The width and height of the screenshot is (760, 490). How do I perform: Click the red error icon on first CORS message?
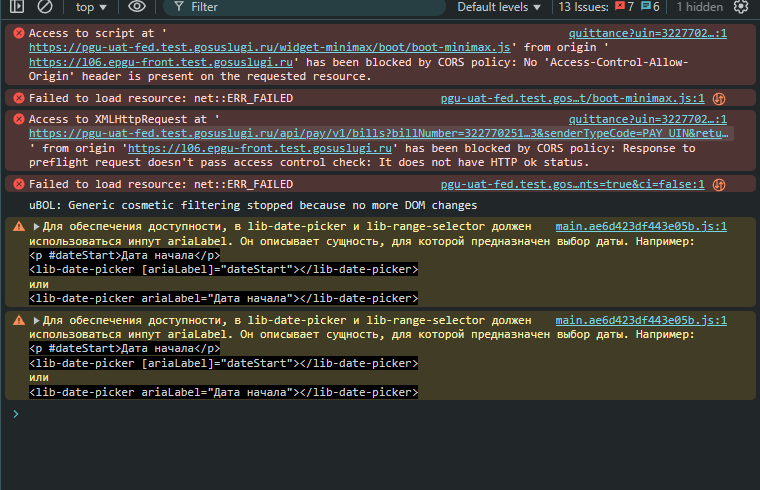19,33
